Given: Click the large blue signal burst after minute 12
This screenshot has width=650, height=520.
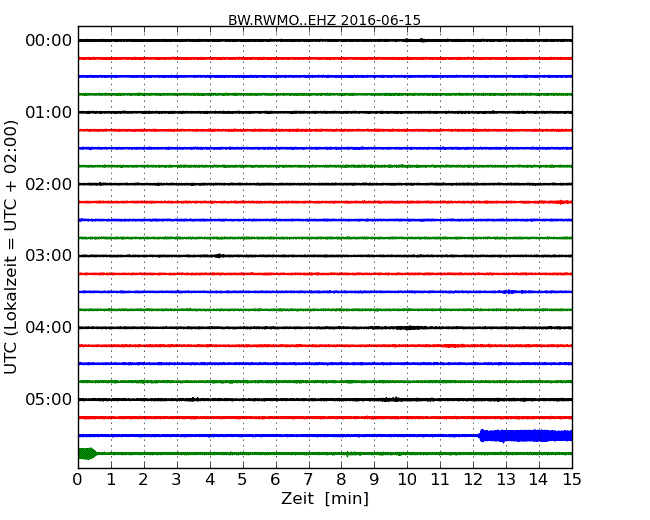Looking at the screenshot, I should click(x=526, y=436).
